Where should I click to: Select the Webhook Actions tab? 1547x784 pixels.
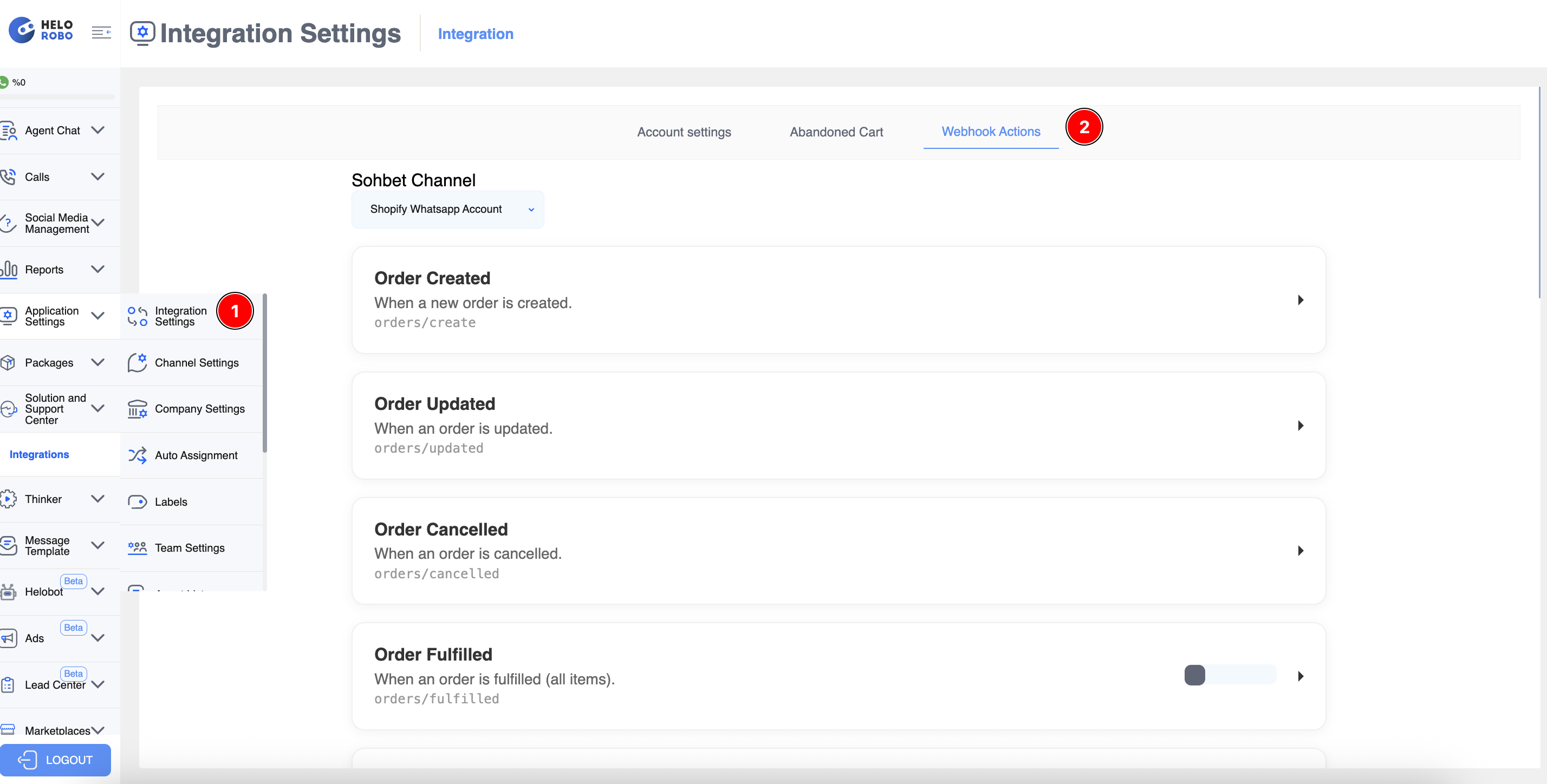click(x=991, y=132)
